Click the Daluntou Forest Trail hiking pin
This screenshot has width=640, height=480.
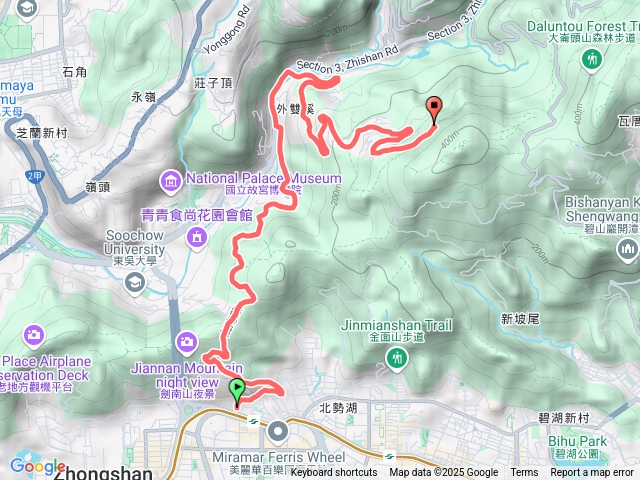[591, 60]
